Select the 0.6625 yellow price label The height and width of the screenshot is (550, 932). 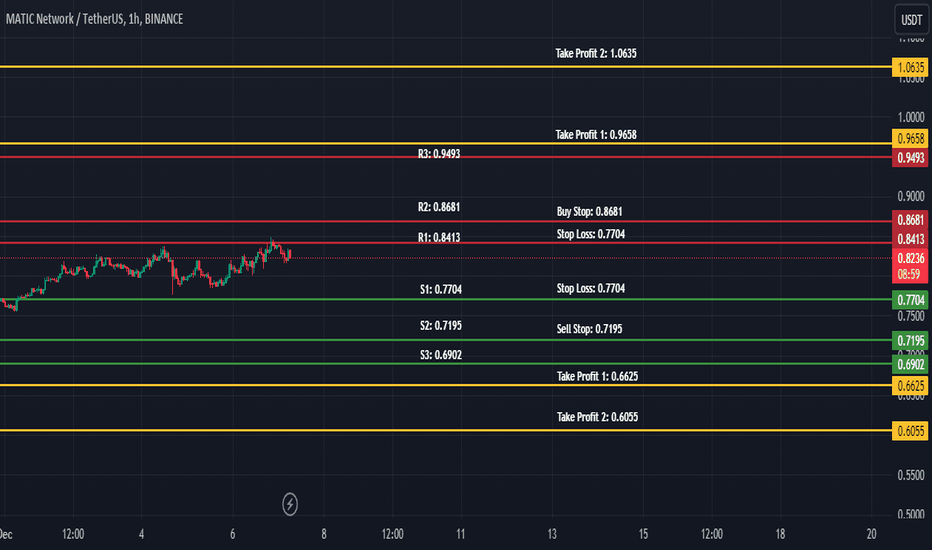point(910,386)
